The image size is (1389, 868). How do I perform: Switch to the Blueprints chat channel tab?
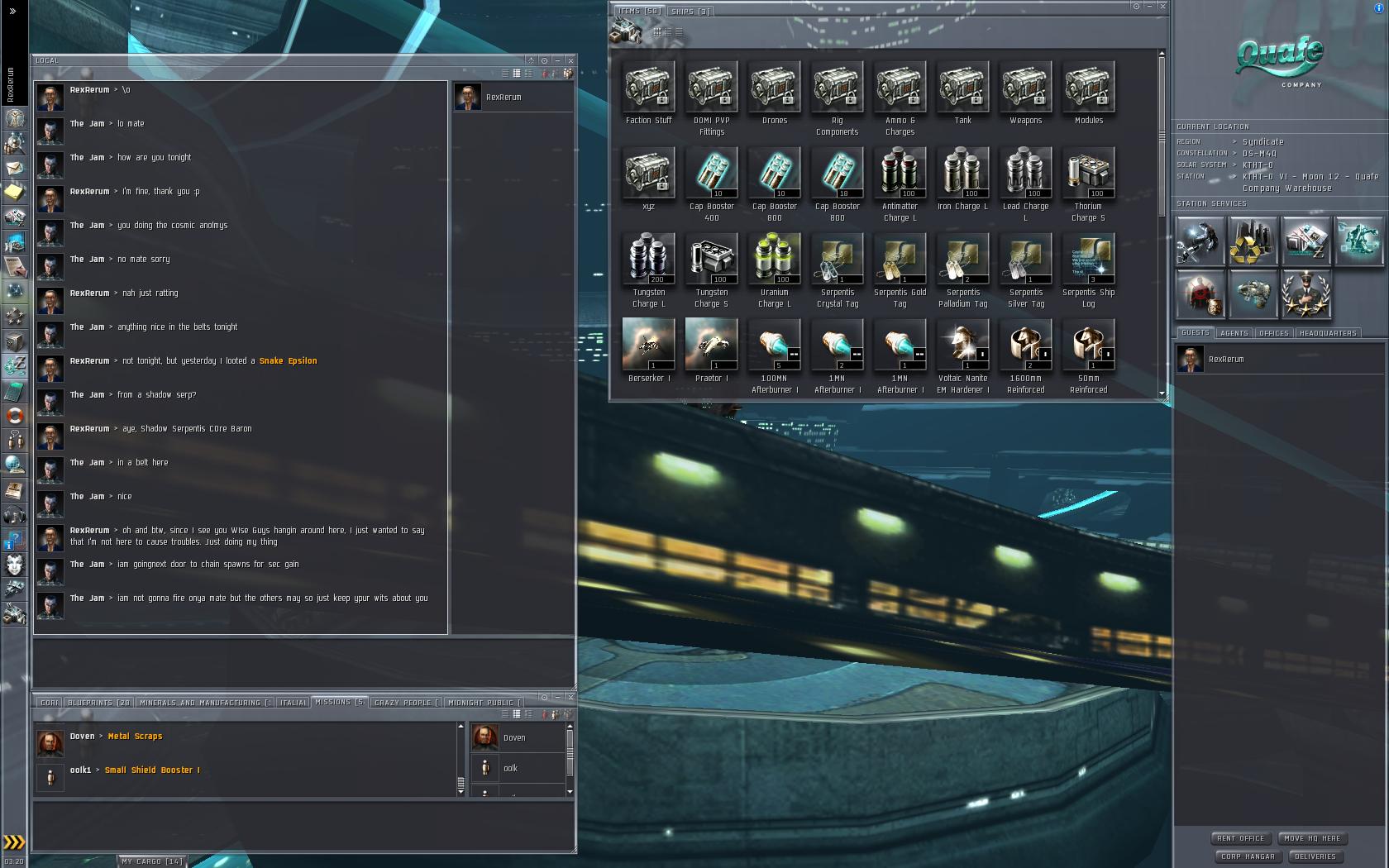(99, 703)
